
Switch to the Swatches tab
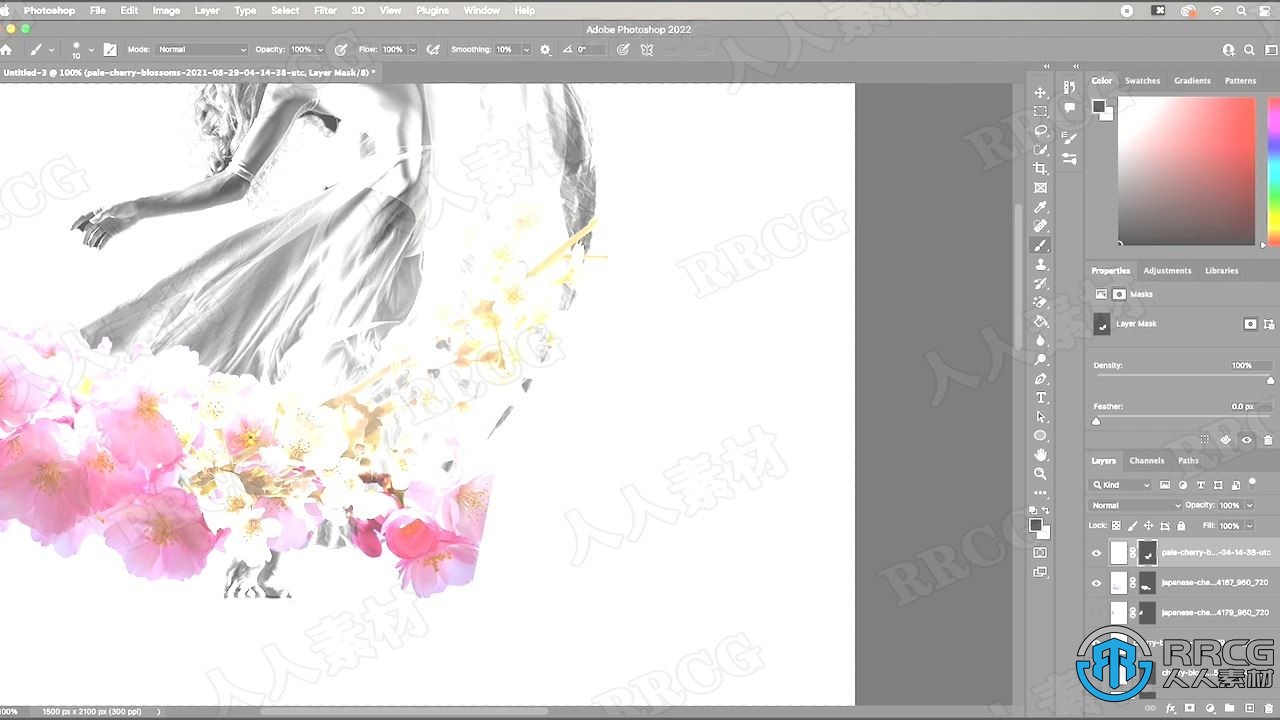1142,81
